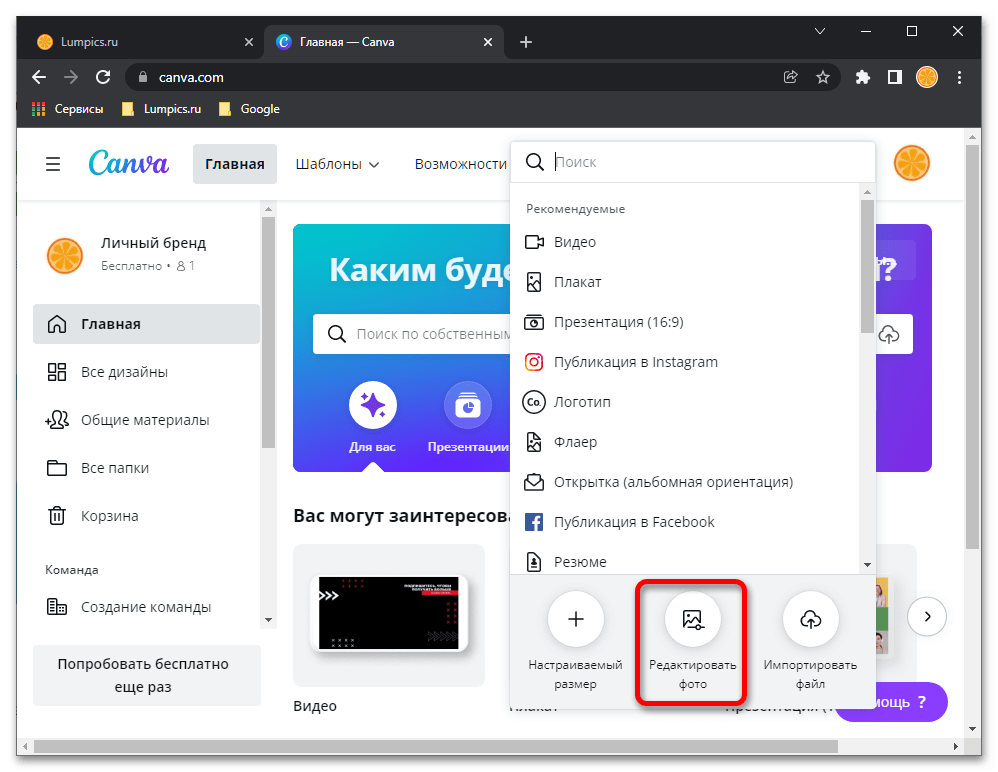Viewport: 998px width, 772px height.
Task: Click the orange profile avatar in Canva header
Action: 911,163
